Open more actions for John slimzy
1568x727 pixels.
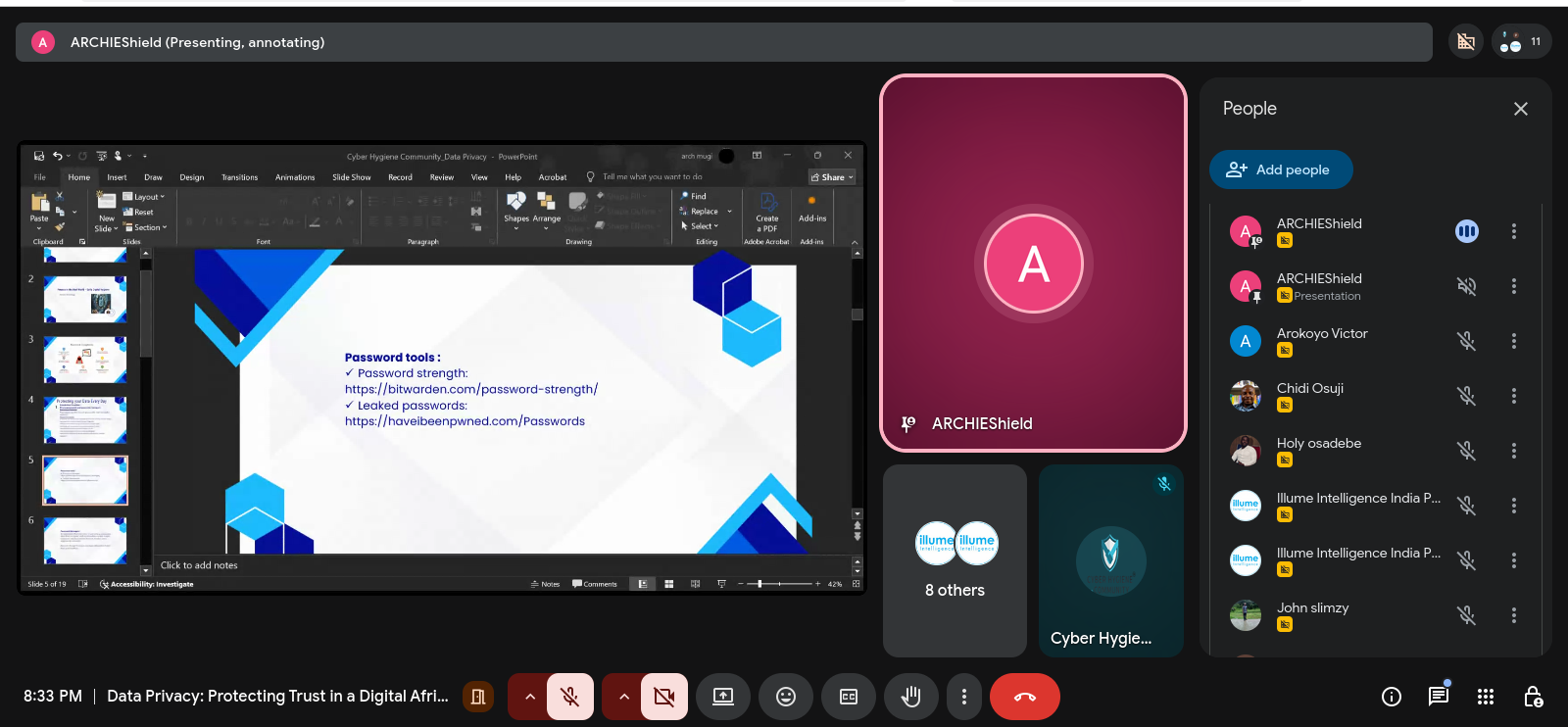[1513, 615]
